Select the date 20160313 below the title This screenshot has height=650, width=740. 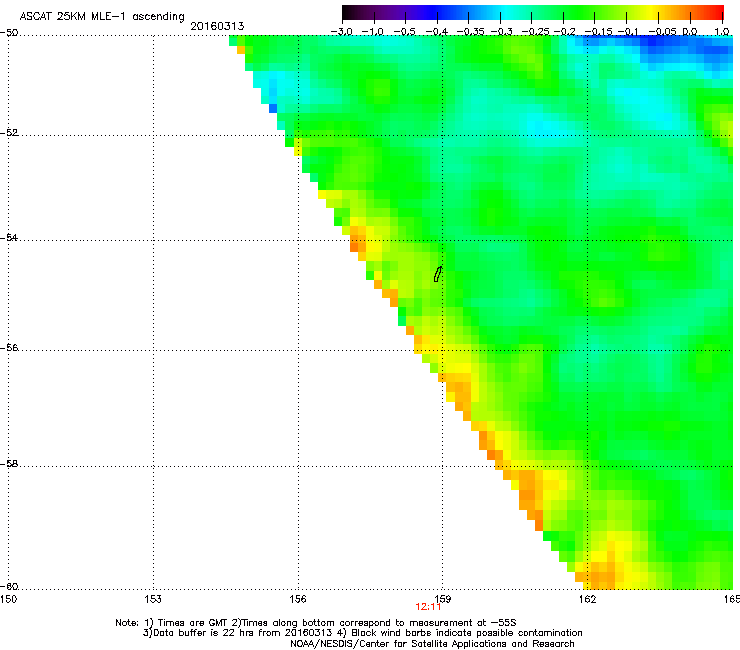217,26
